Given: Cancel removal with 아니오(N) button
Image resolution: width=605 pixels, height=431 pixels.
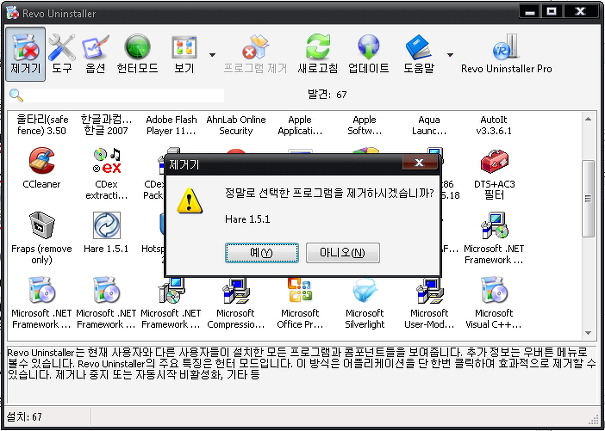Looking at the screenshot, I should (x=343, y=253).
